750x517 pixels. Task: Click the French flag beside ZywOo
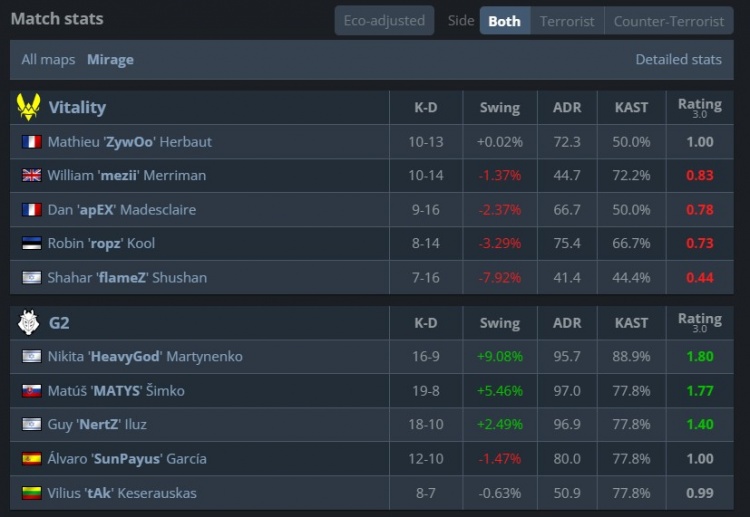pyautogui.click(x=31, y=142)
